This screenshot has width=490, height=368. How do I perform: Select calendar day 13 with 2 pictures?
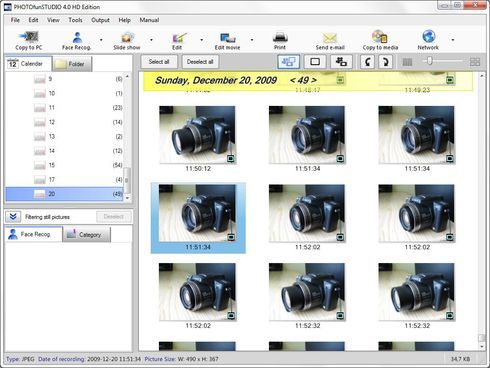click(64, 136)
